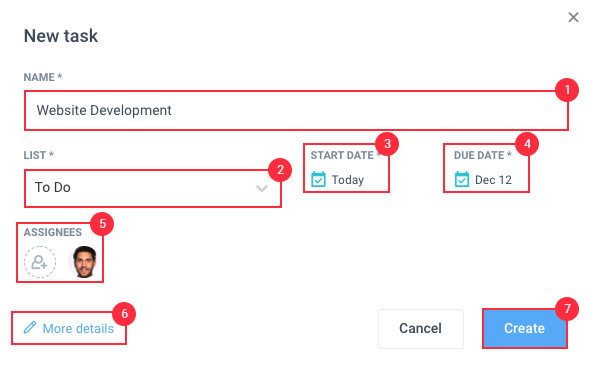
Task: Open the To Do list selector
Action: tap(153, 188)
